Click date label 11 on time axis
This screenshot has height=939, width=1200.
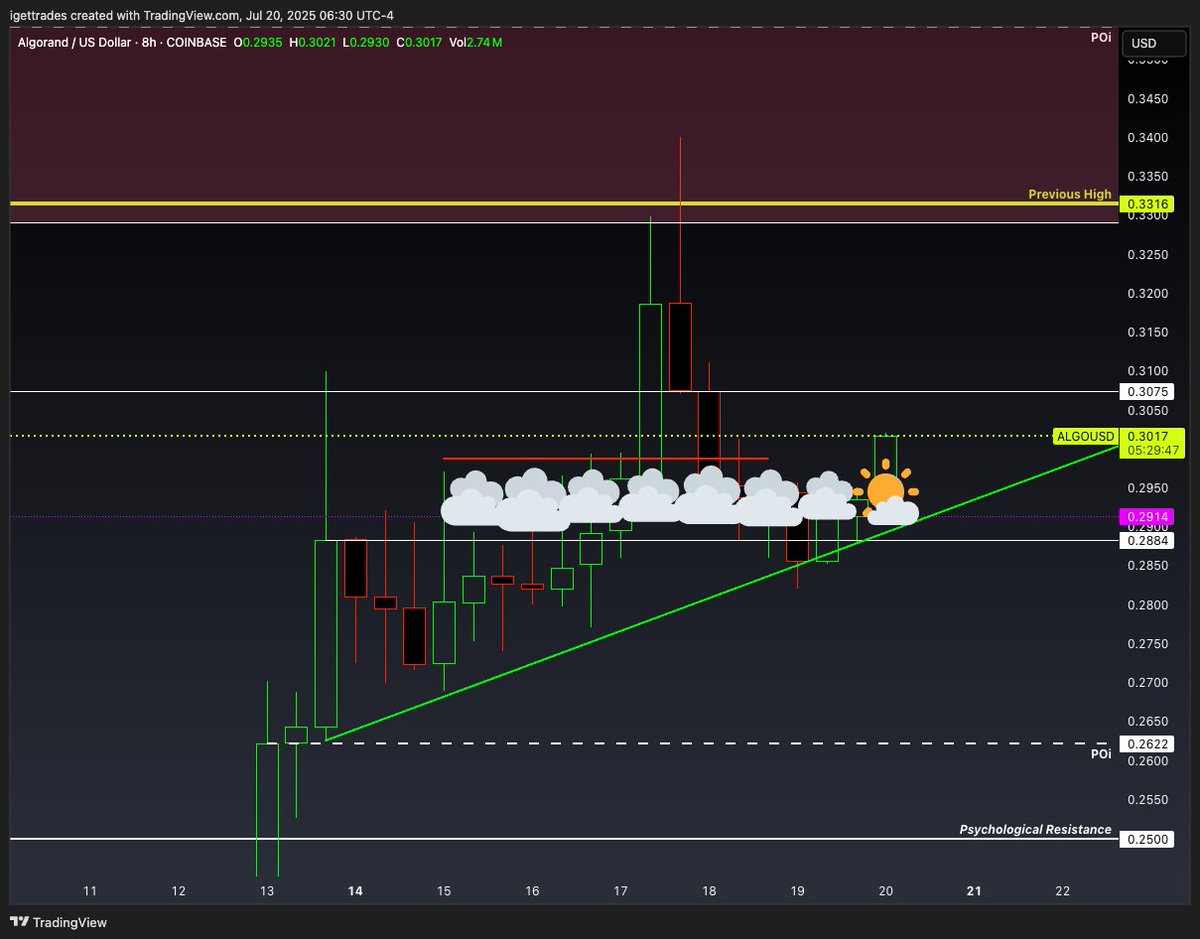point(90,891)
